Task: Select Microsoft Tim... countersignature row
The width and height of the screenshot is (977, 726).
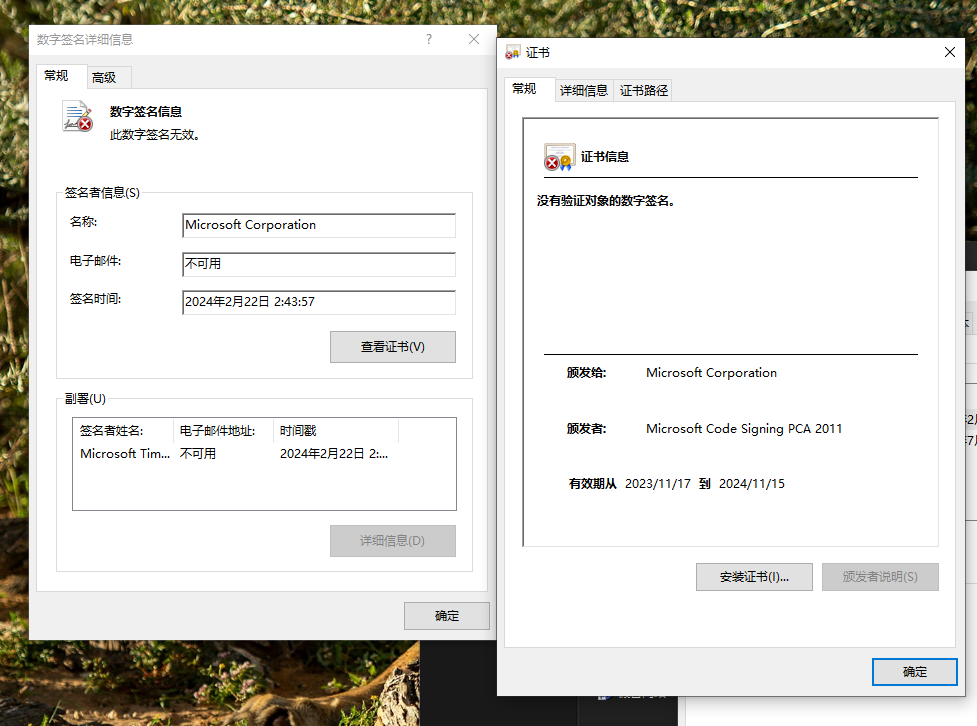Action: pos(264,454)
